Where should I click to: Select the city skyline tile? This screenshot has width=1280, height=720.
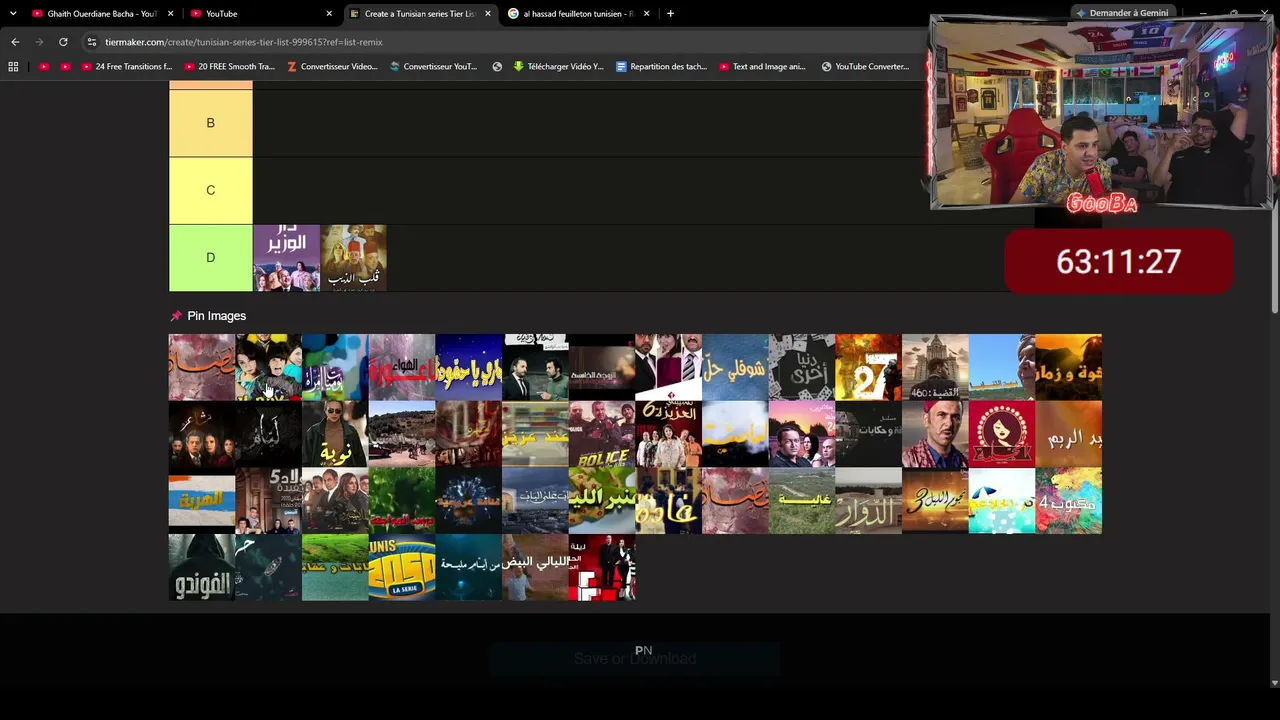(535, 501)
